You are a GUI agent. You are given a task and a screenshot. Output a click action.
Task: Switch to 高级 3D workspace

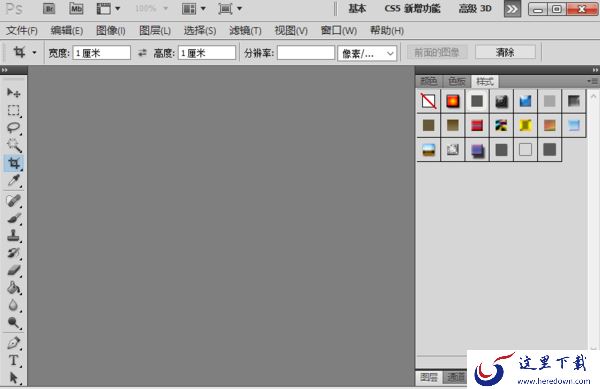click(x=475, y=9)
